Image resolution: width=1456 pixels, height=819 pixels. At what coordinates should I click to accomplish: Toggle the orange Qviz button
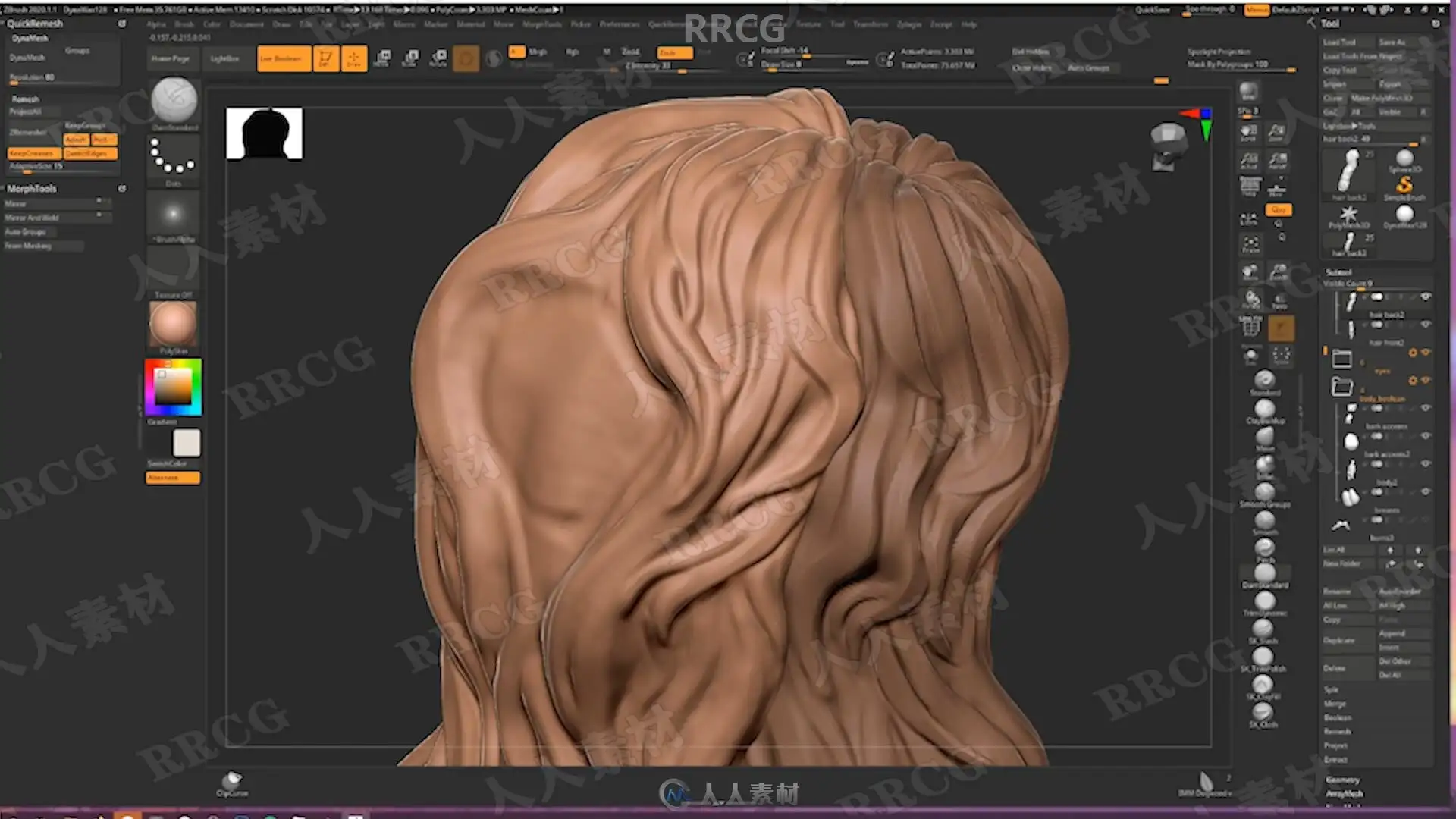(1279, 210)
